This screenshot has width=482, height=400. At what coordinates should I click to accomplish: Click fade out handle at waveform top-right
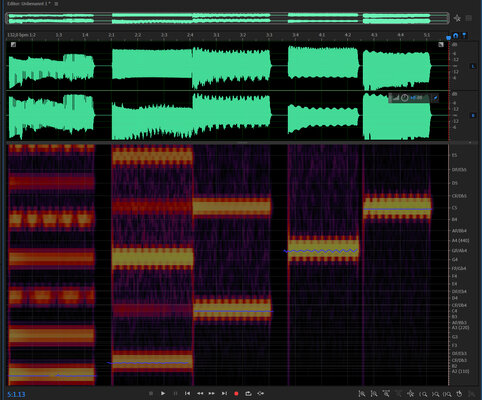(441, 44)
